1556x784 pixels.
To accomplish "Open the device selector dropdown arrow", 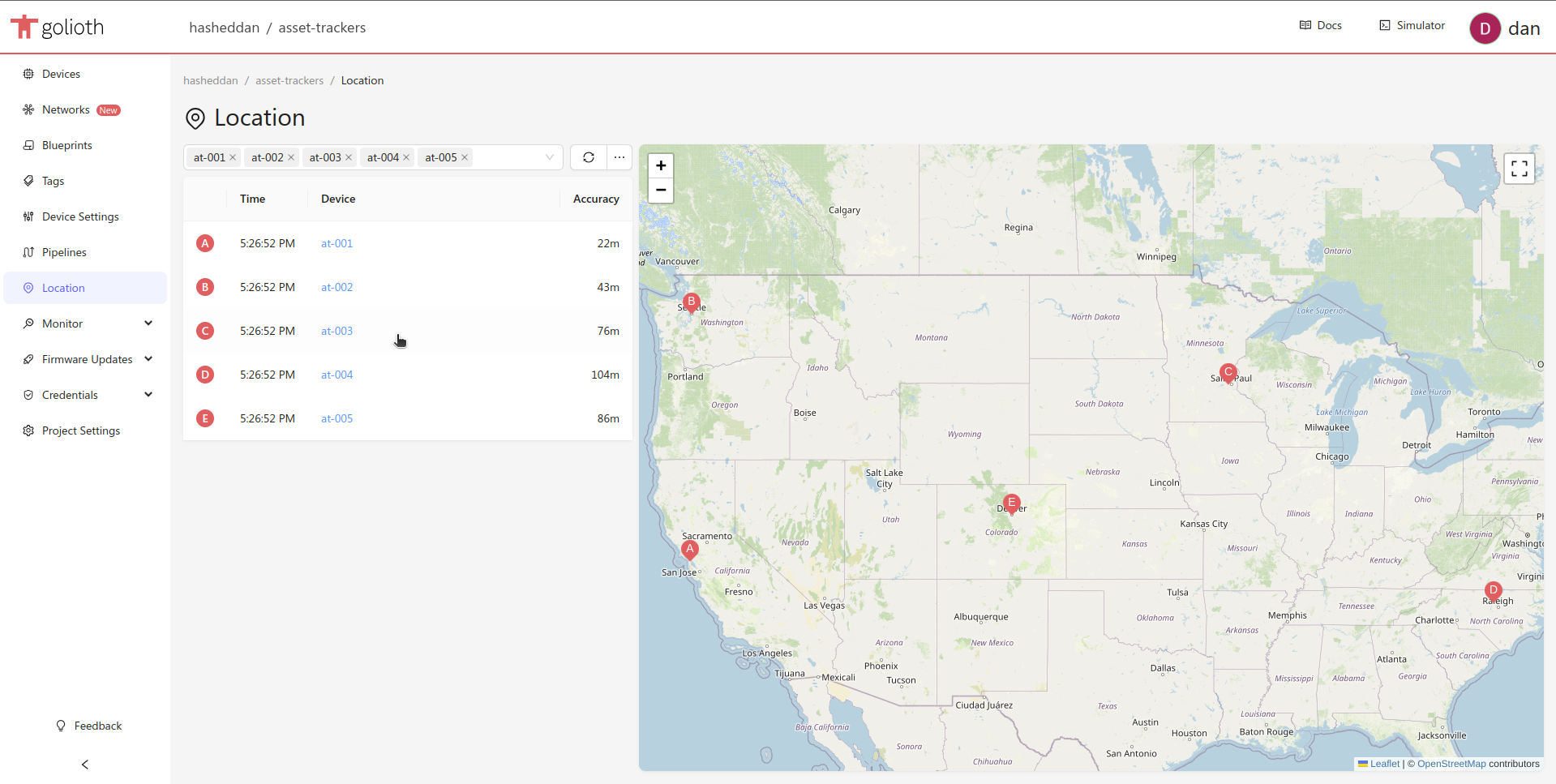I will click(x=550, y=157).
